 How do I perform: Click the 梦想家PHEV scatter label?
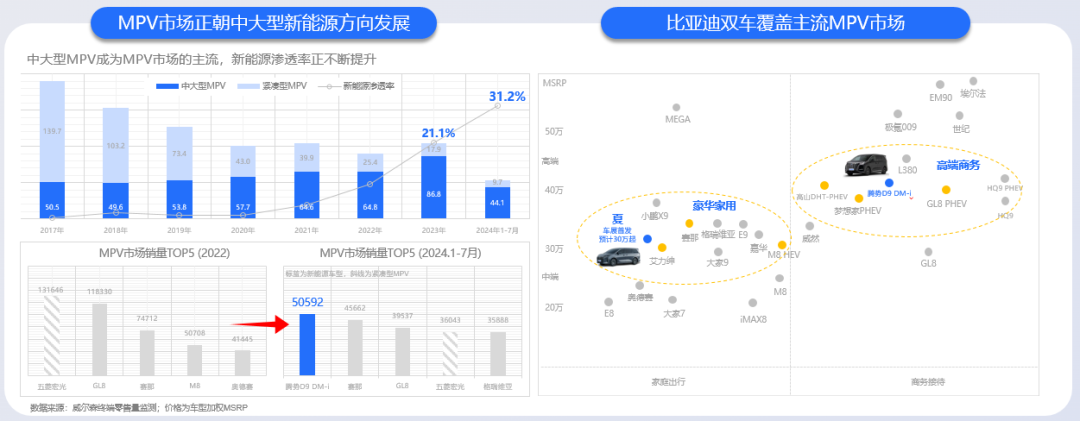[x=858, y=211]
